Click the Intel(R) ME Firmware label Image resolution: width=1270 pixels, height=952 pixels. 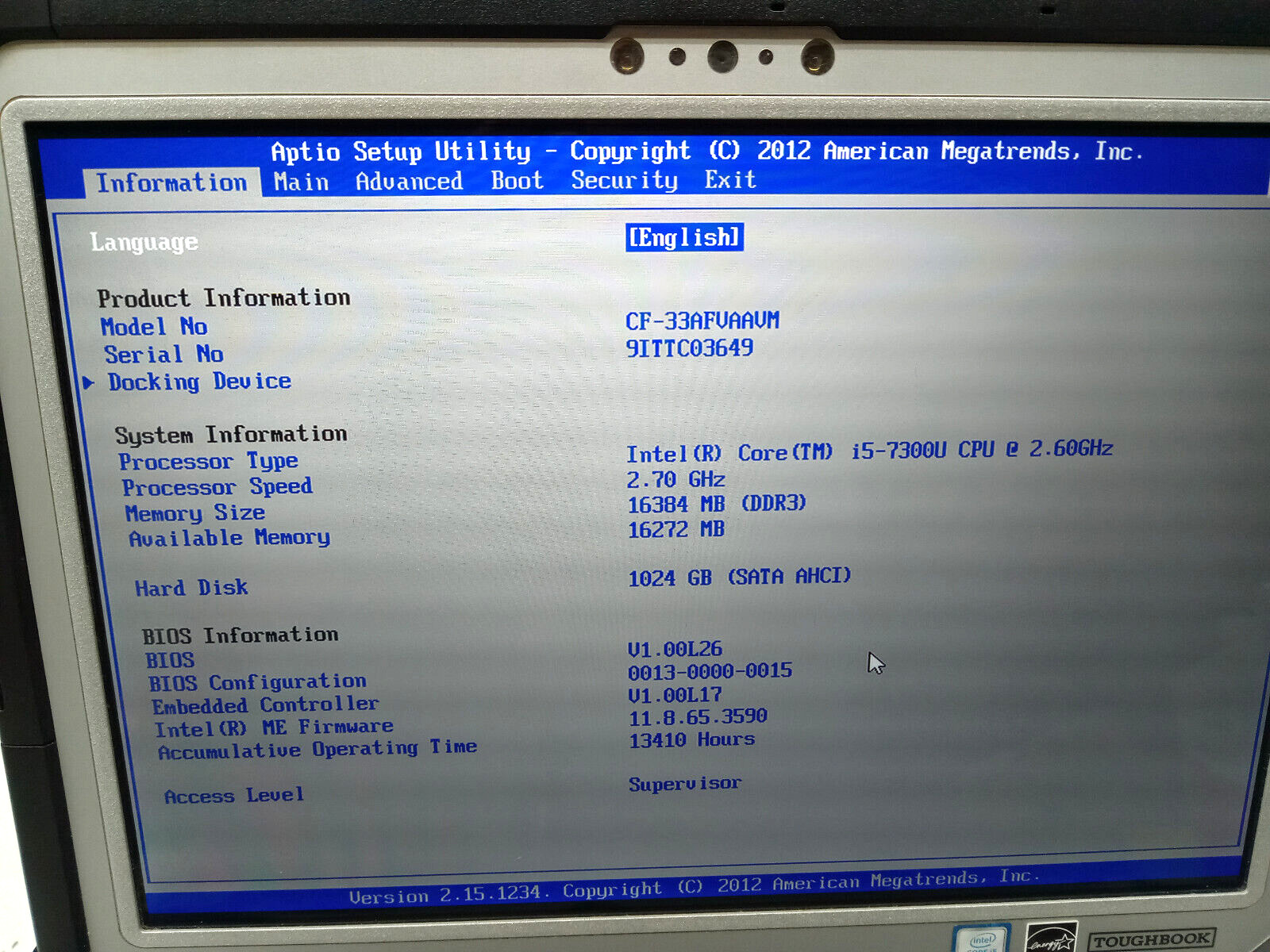pyautogui.click(x=274, y=727)
